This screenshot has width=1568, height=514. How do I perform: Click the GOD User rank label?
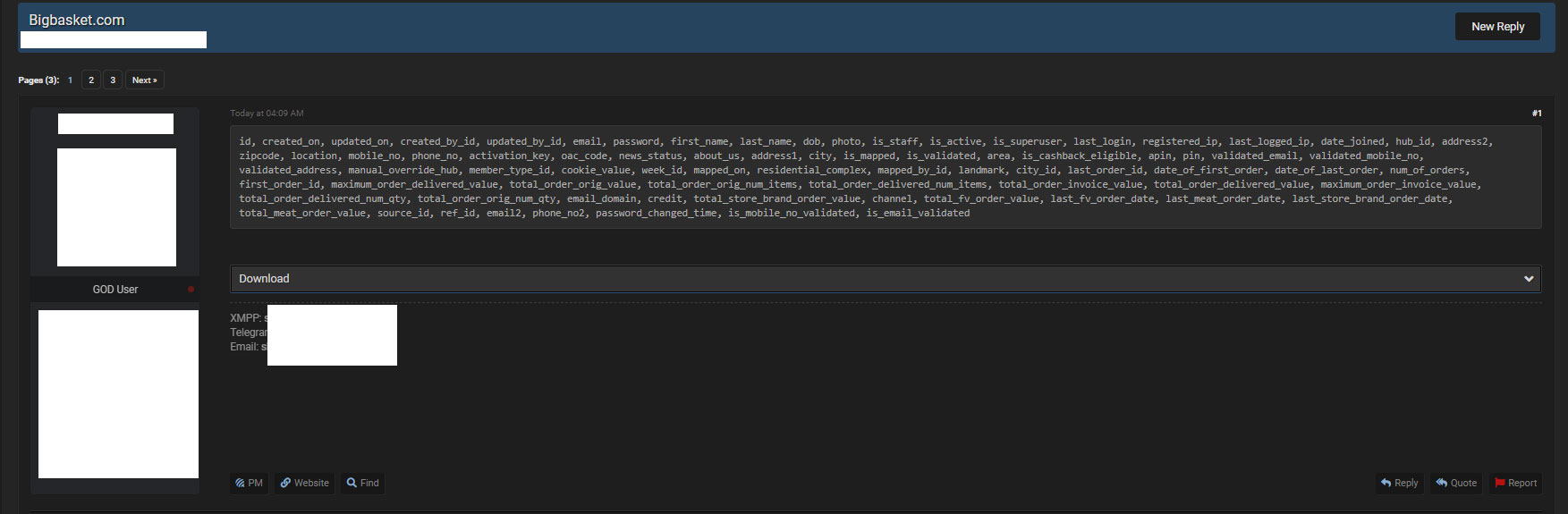pos(115,290)
